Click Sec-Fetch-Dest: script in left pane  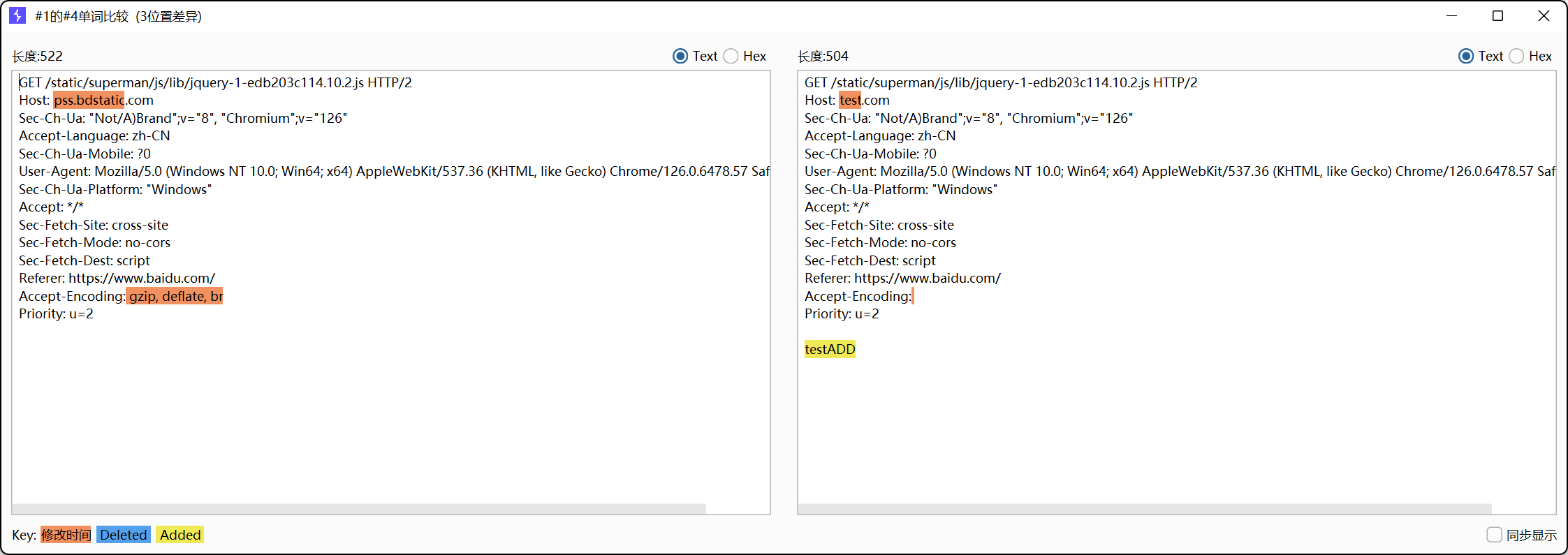click(x=85, y=260)
